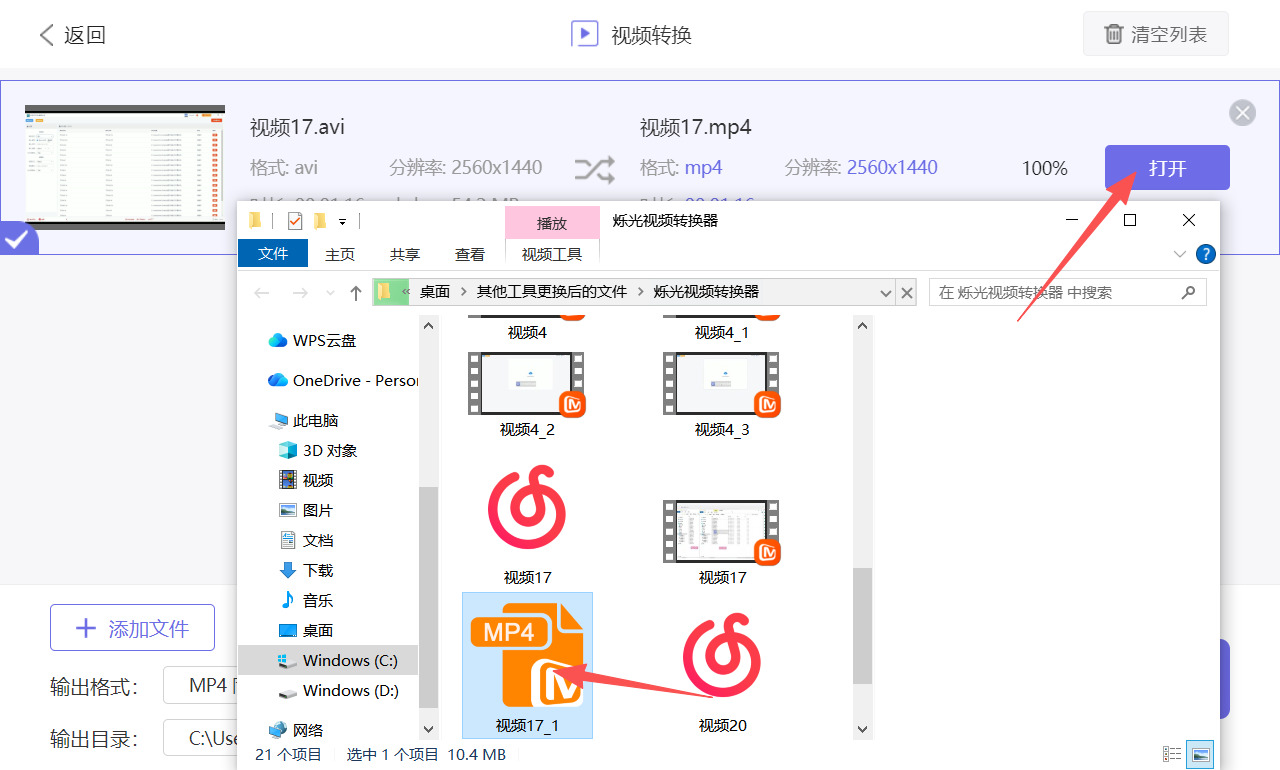Click the file list scroll-up arrow
This screenshot has width=1280, height=770.
click(862, 326)
